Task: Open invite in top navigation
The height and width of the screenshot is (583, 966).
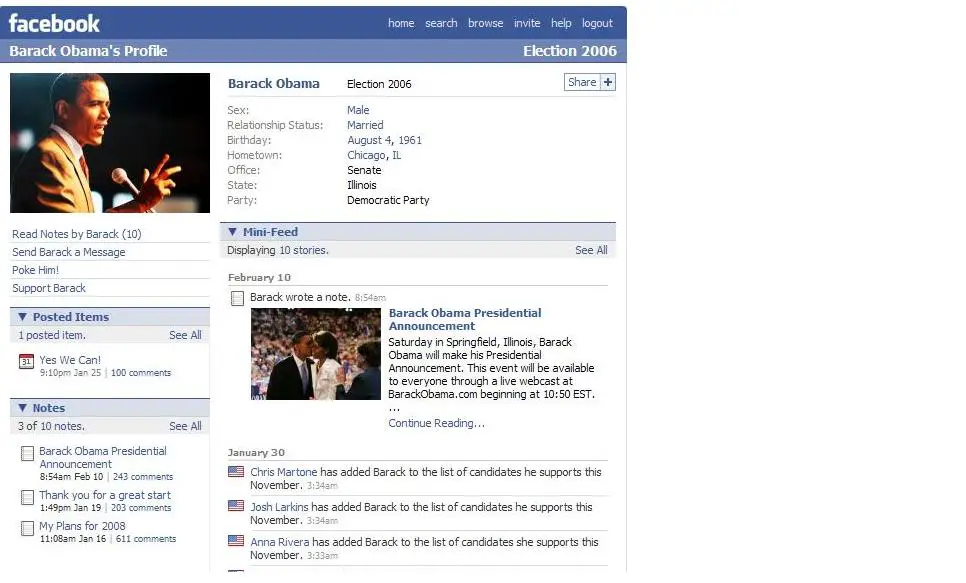Action: point(527,23)
